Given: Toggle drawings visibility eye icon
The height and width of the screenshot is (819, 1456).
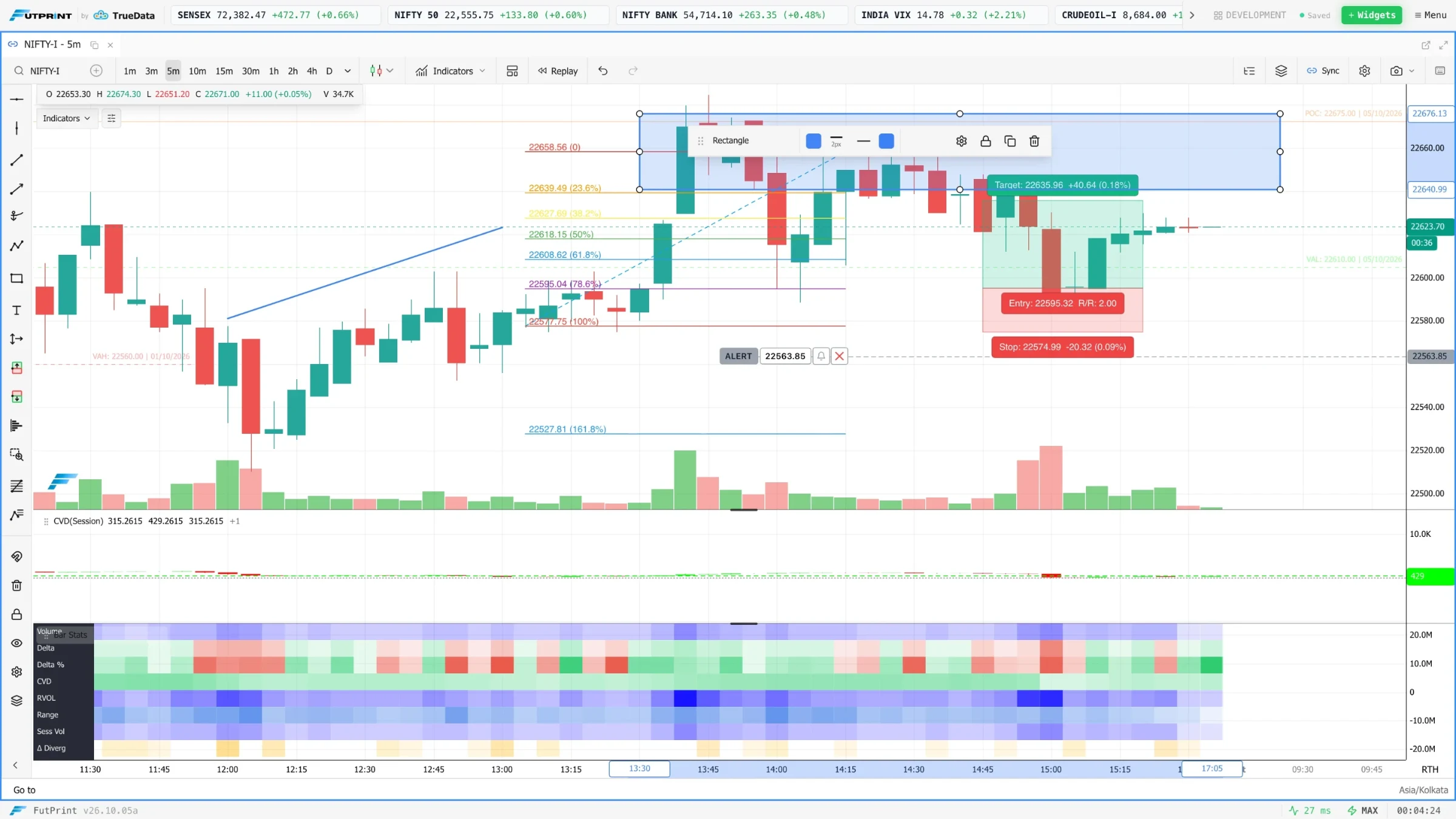Looking at the screenshot, I should pos(16,643).
